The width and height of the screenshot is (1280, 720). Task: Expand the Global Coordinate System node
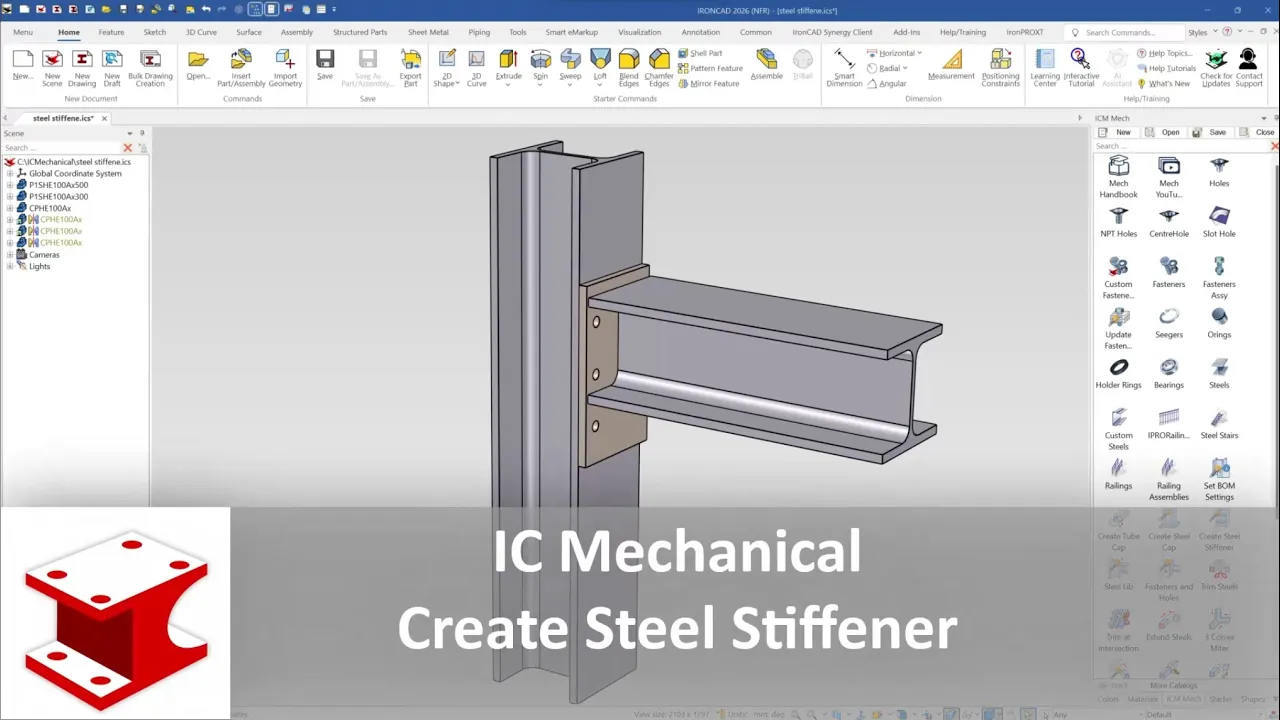(10, 173)
